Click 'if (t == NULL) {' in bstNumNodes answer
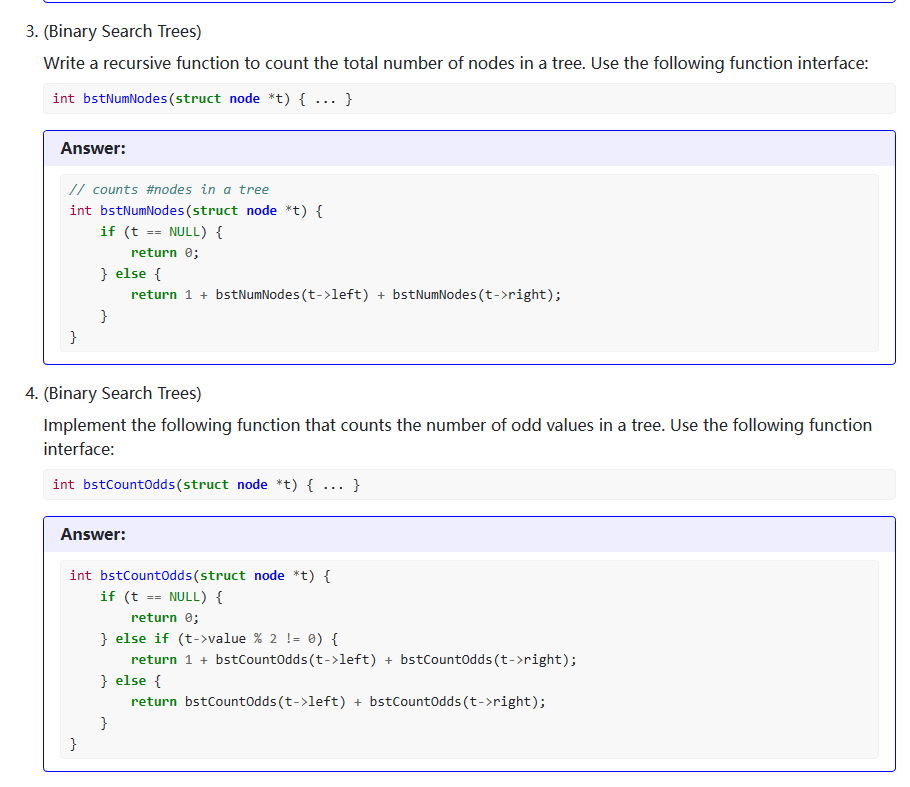 click(x=161, y=232)
